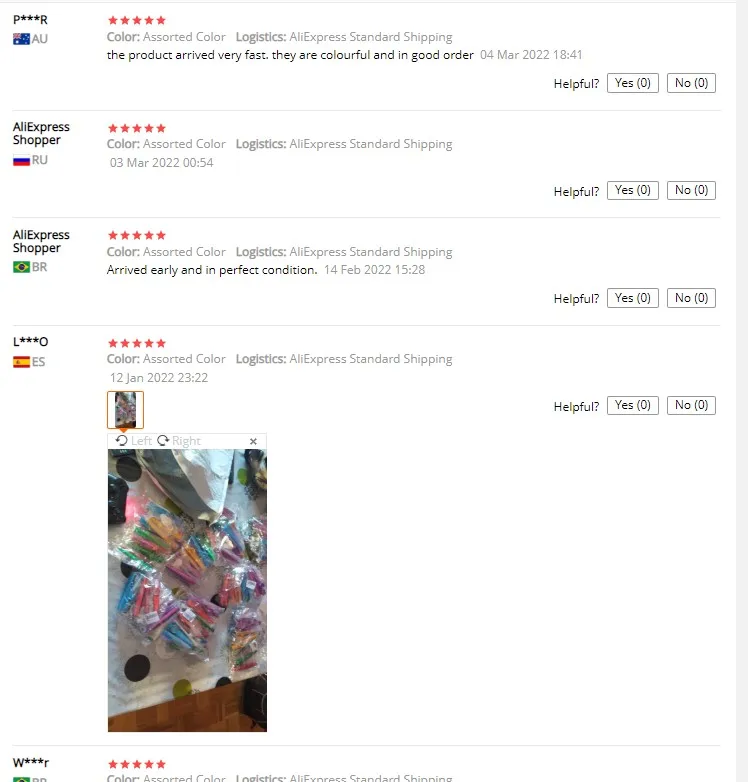Click the Australian flag icon by P***R
The height and width of the screenshot is (782, 748).
point(21,39)
